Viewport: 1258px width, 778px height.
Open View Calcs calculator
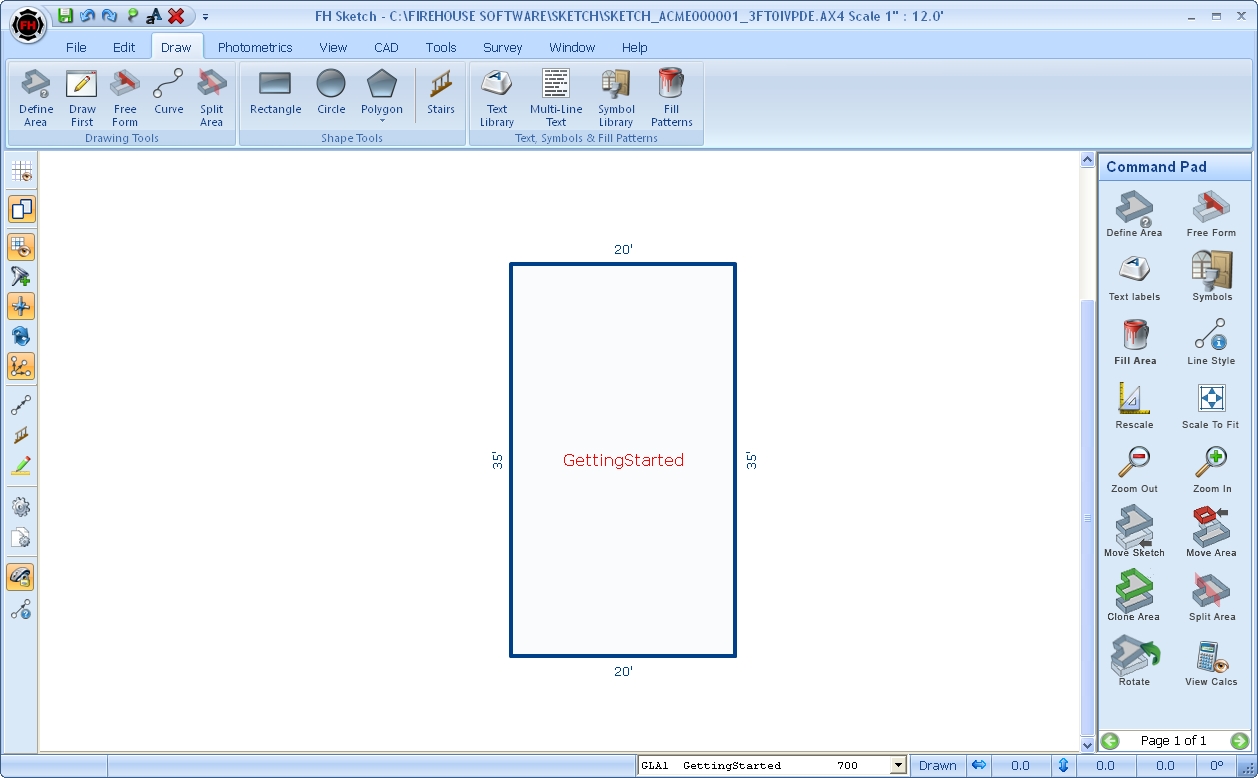coord(1211,661)
